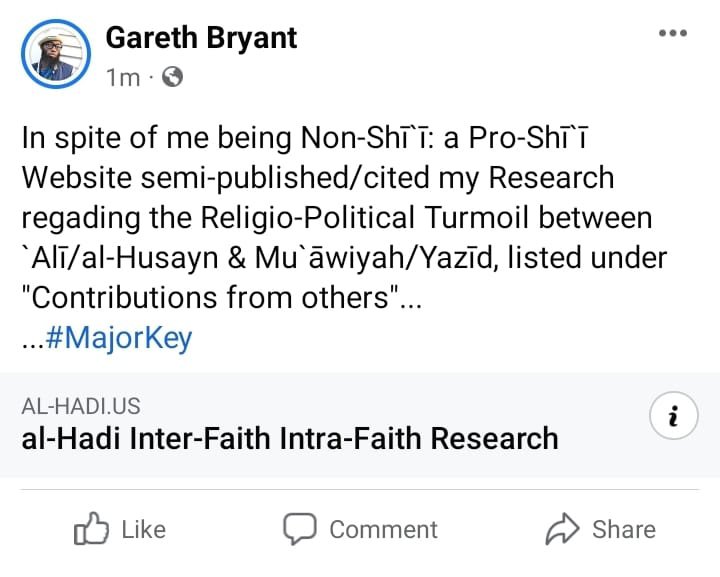The height and width of the screenshot is (577, 720).
Task: Click the "Website semi-published/cited my Research" line
Action: pos(318,178)
